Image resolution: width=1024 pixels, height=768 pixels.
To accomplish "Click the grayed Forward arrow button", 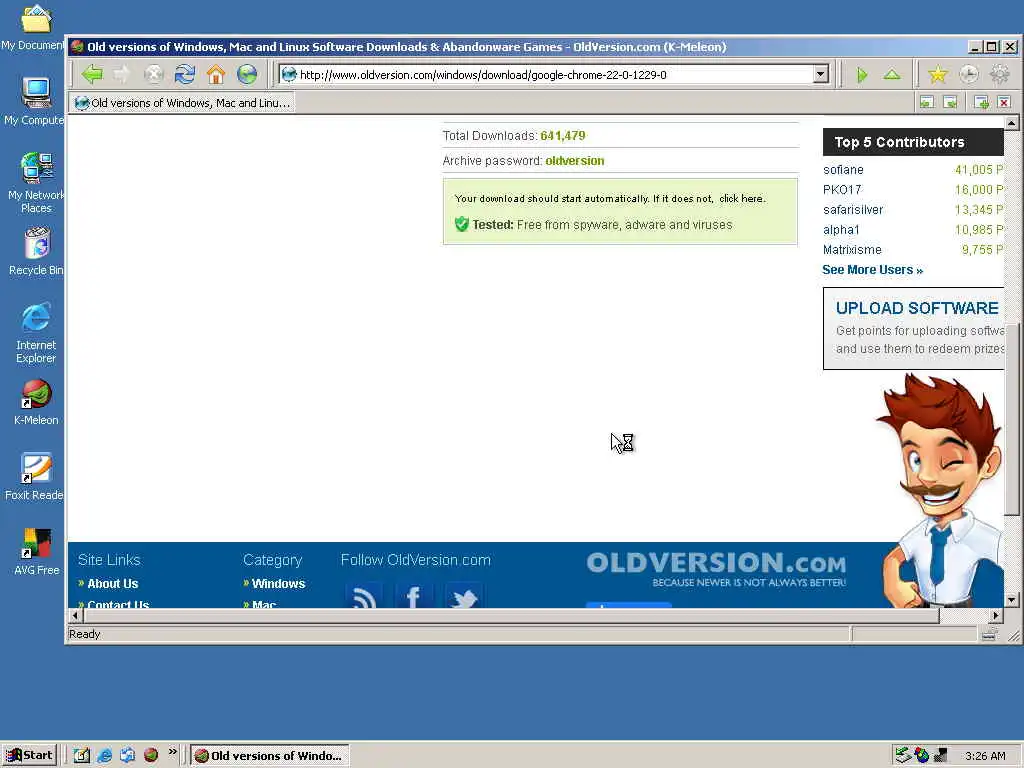I will pyautogui.click(x=122, y=74).
